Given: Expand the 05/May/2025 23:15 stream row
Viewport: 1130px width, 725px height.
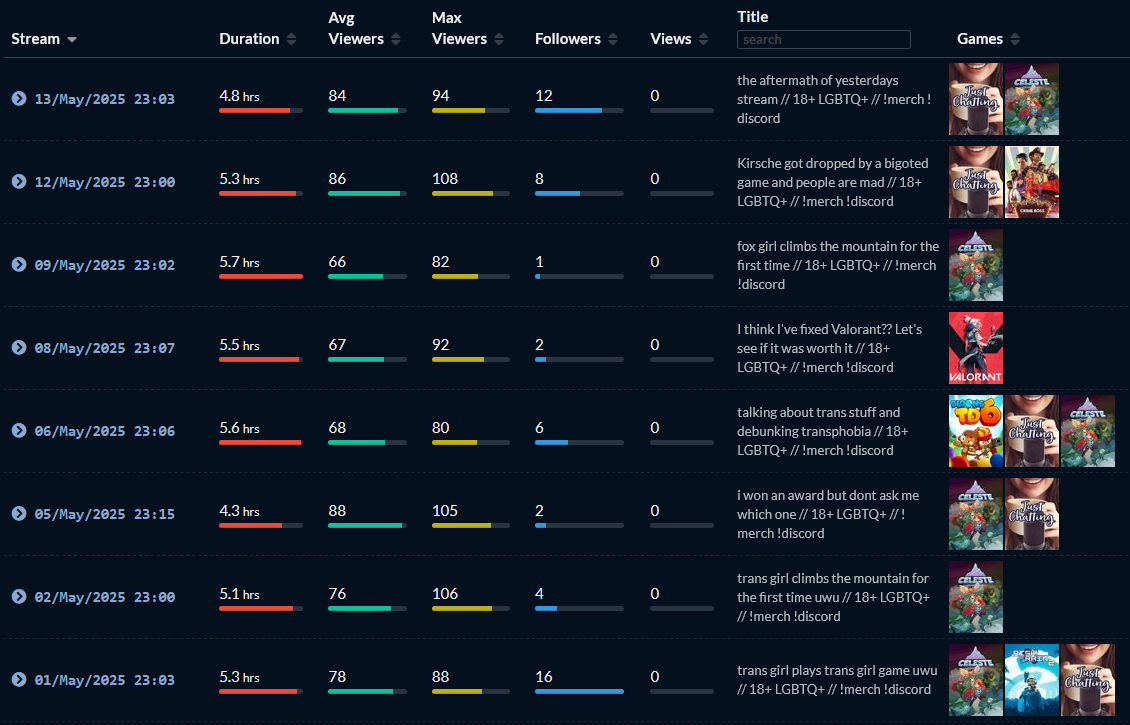Looking at the screenshot, I should pyautogui.click(x=19, y=514).
